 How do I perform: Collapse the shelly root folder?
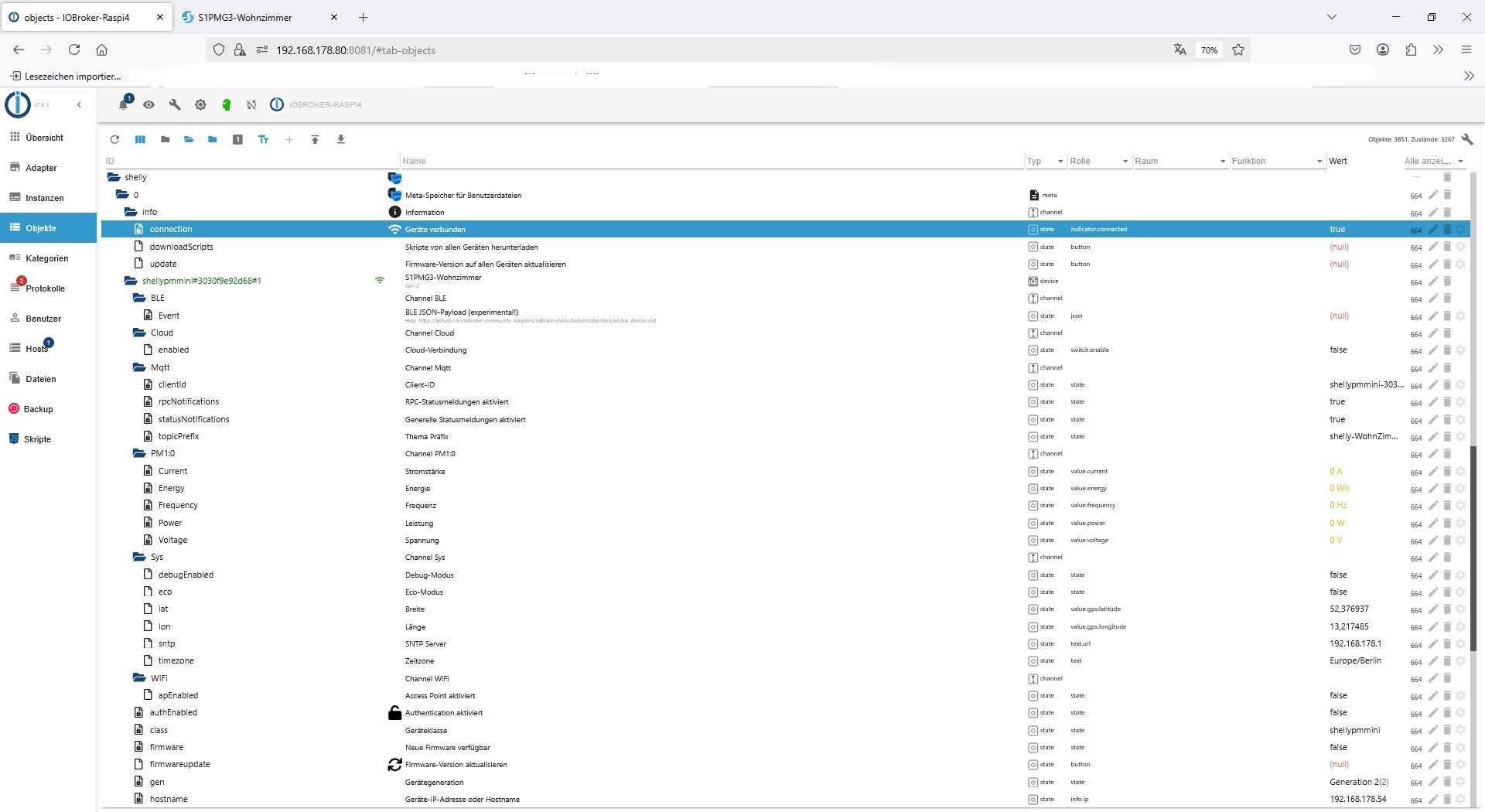tap(114, 177)
